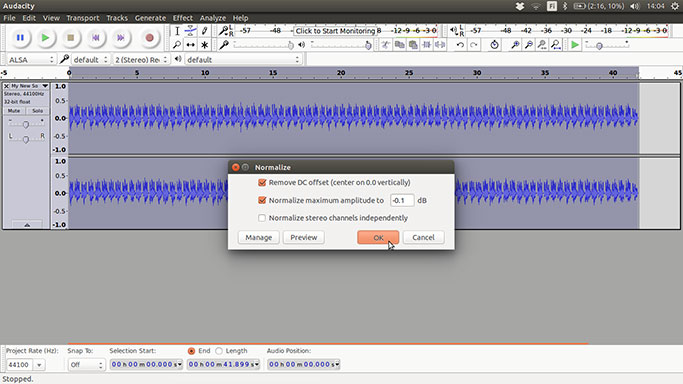Open the Generate menu
This screenshot has width=683, height=384.
[x=150, y=18]
